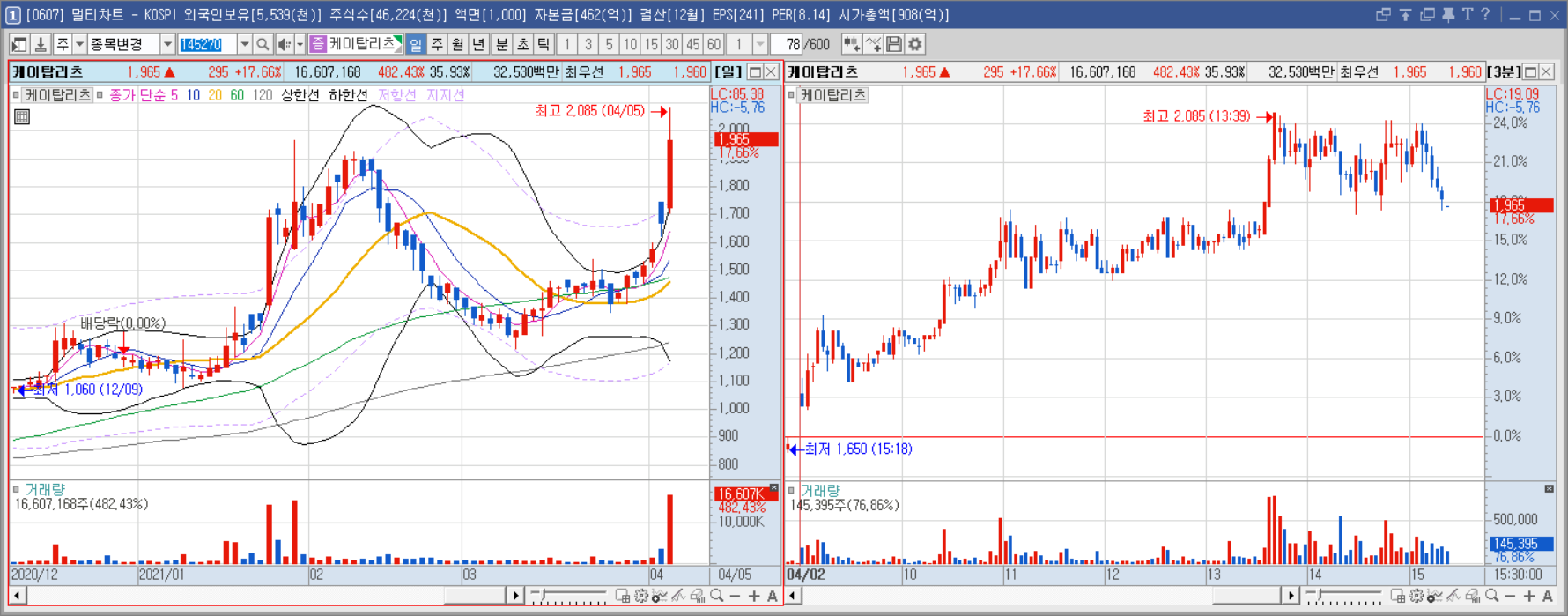Click the gear icon below the 3-minute chart
This screenshot has width=1568, height=616.
pos(1416,597)
